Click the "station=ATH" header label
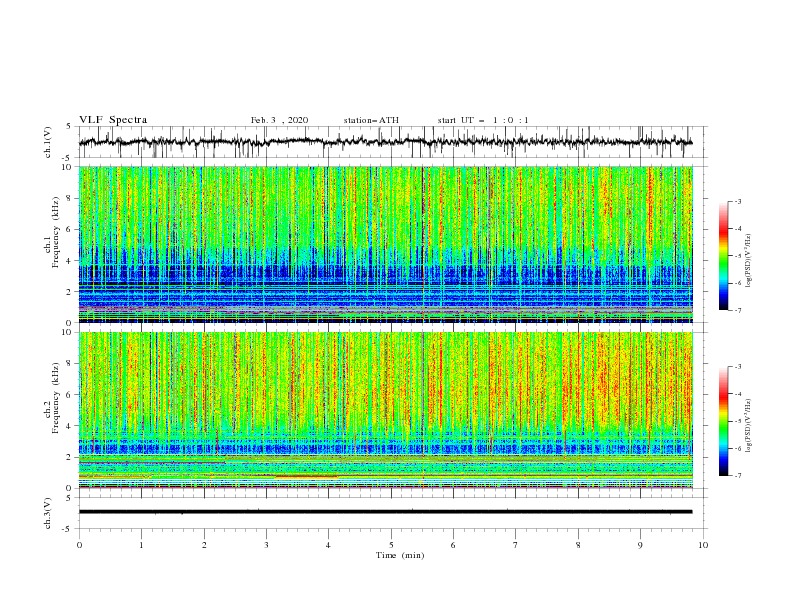 point(371,120)
